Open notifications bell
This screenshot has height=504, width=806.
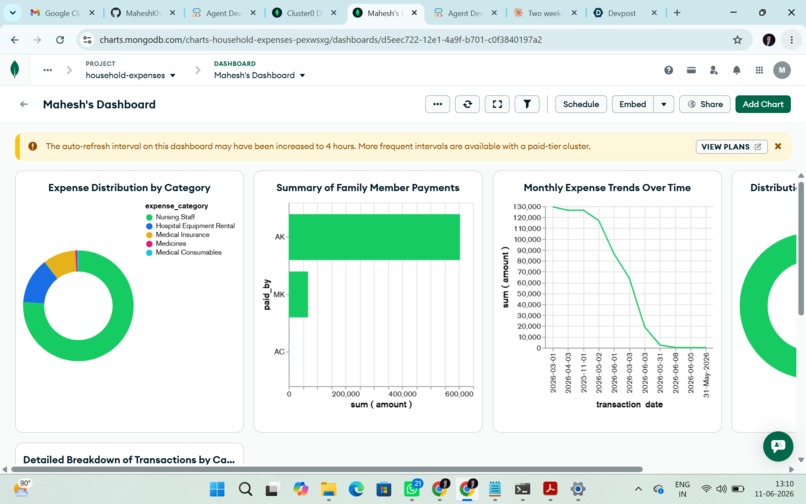[736, 70]
